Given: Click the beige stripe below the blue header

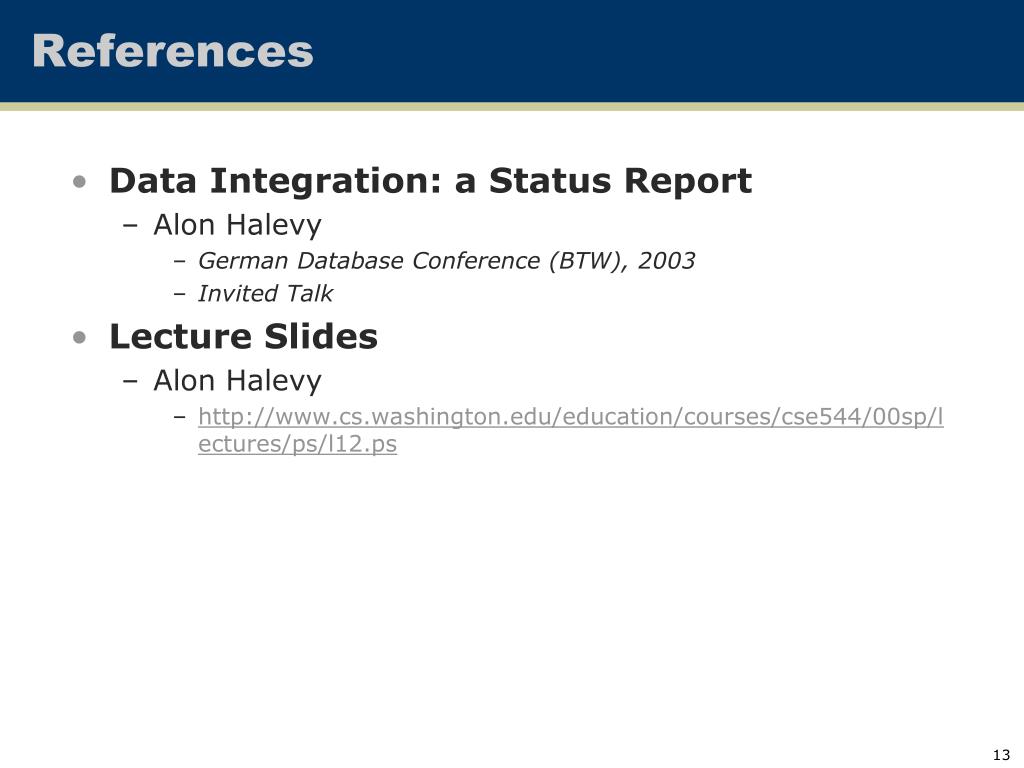Looking at the screenshot, I should [x=512, y=106].
